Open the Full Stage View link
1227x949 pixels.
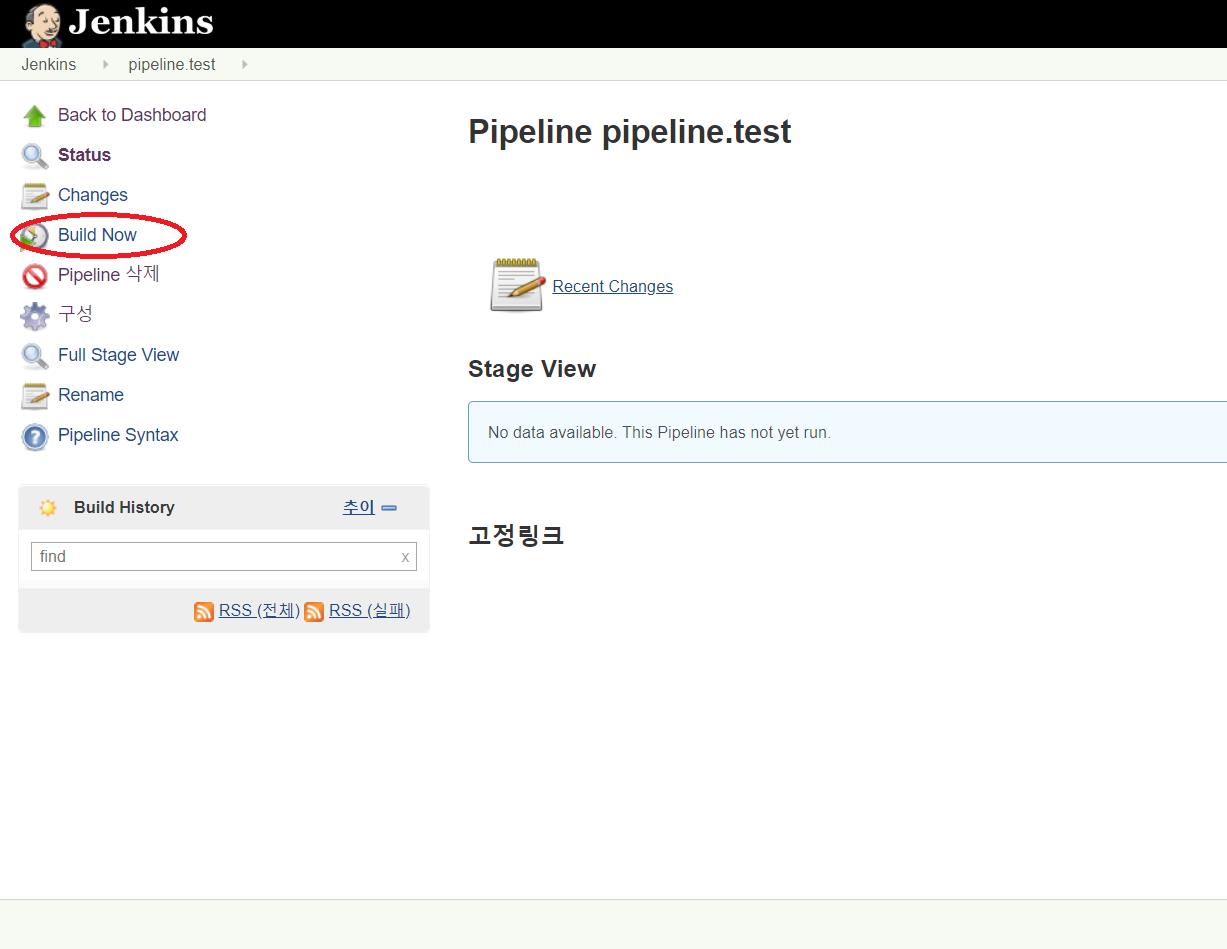tap(118, 355)
